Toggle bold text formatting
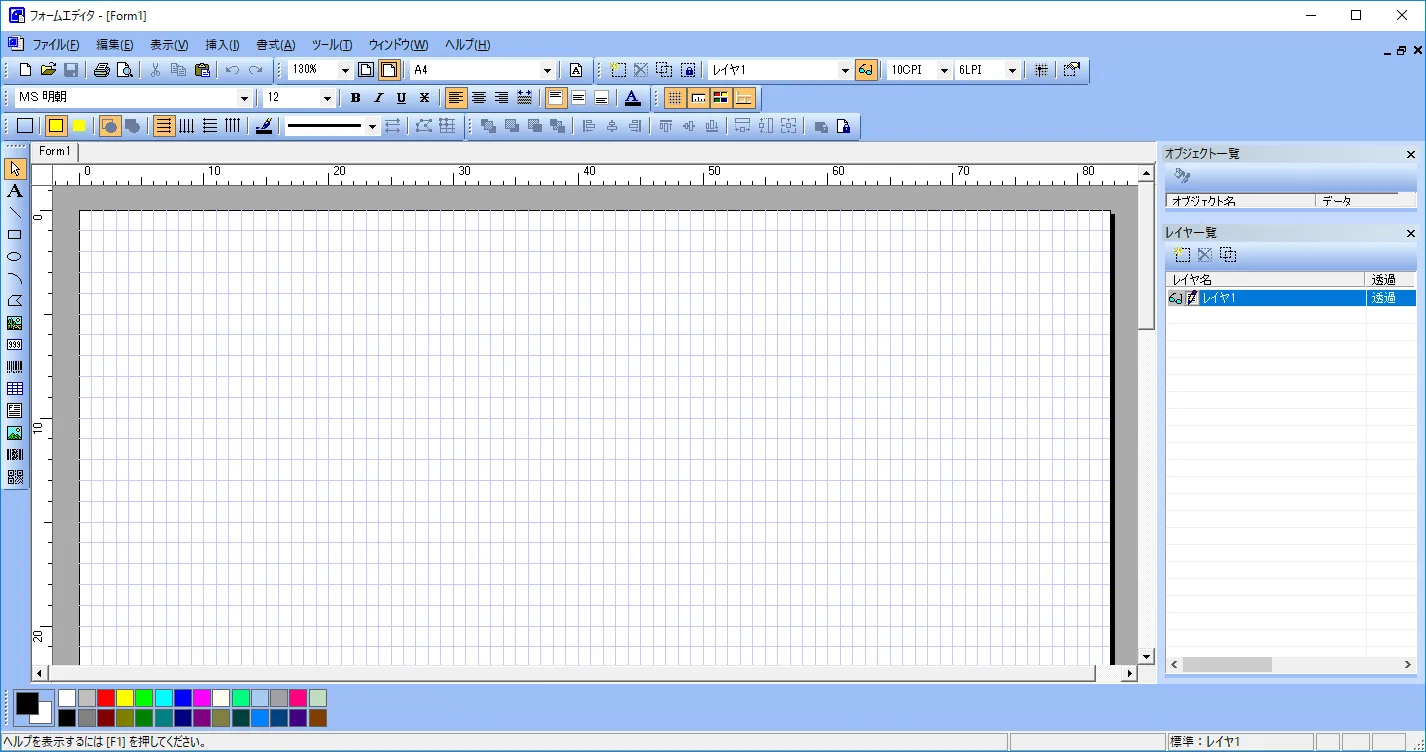The width and height of the screenshot is (1426, 752). pos(355,98)
